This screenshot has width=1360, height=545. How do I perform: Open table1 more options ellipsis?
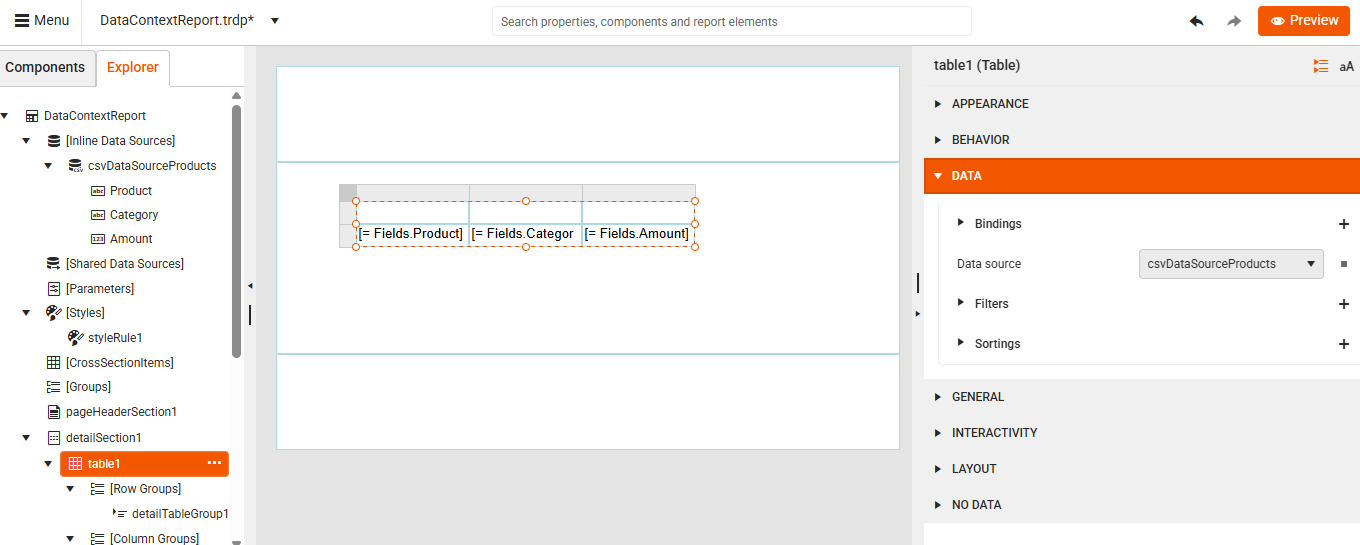click(214, 463)
